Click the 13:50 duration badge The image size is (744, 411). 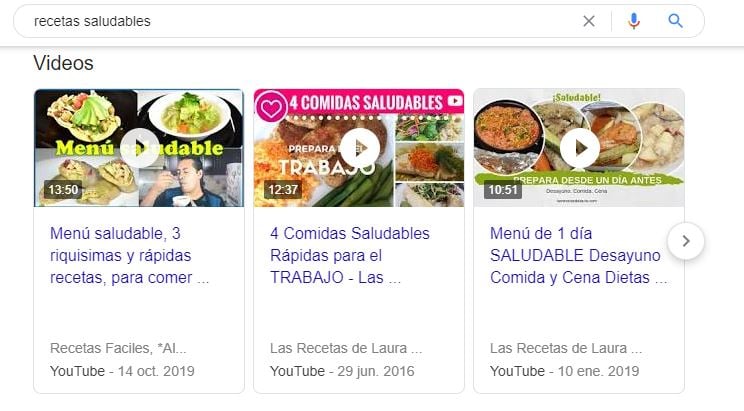click(63, 190)
